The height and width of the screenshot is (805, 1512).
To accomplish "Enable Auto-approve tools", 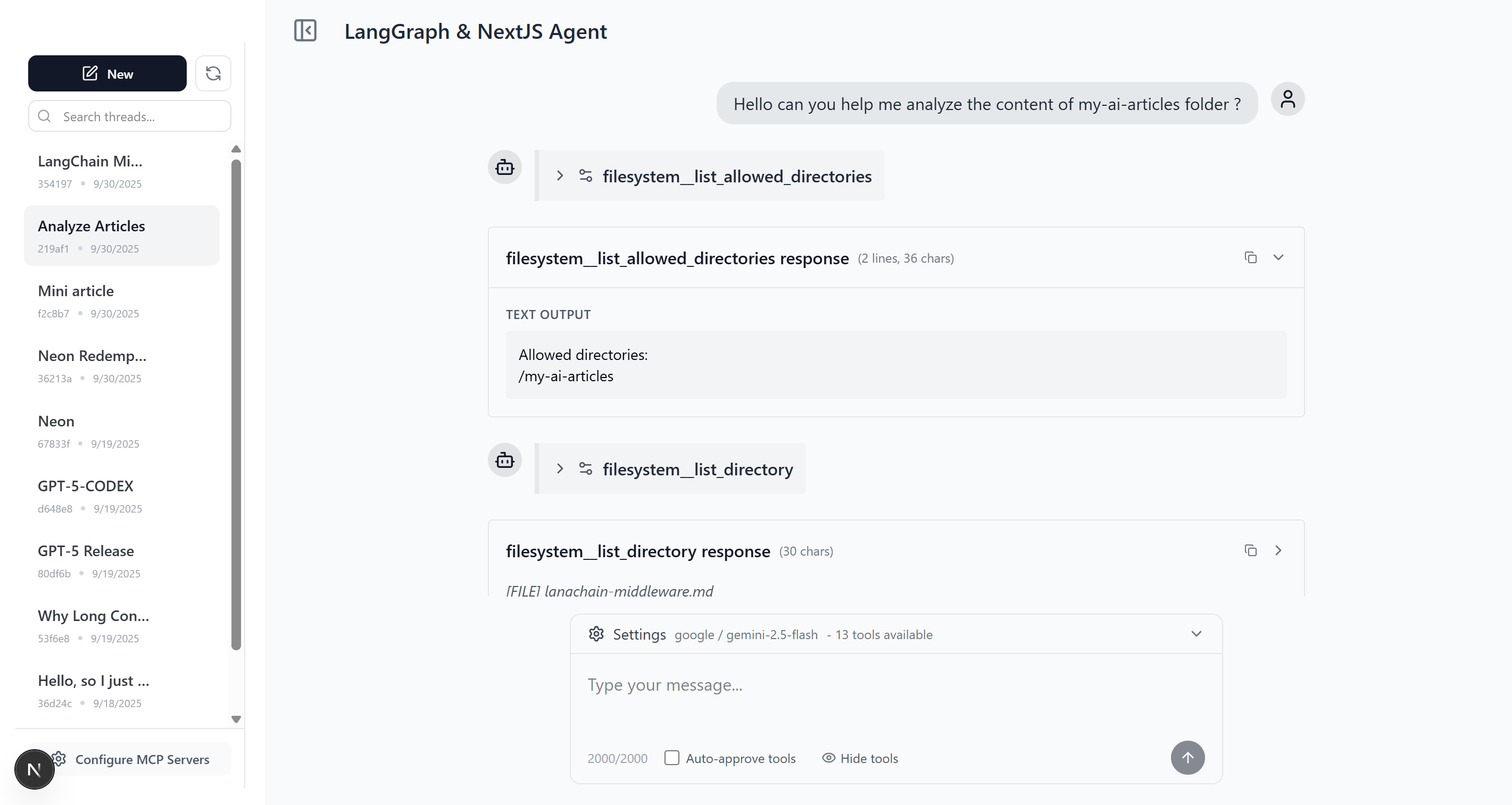I will click(x=671, y=758).
